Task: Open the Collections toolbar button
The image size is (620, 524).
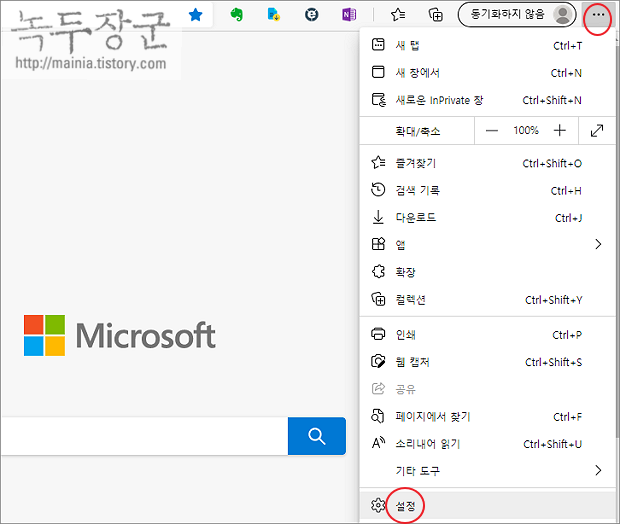Action: click(x=436, y=15)
